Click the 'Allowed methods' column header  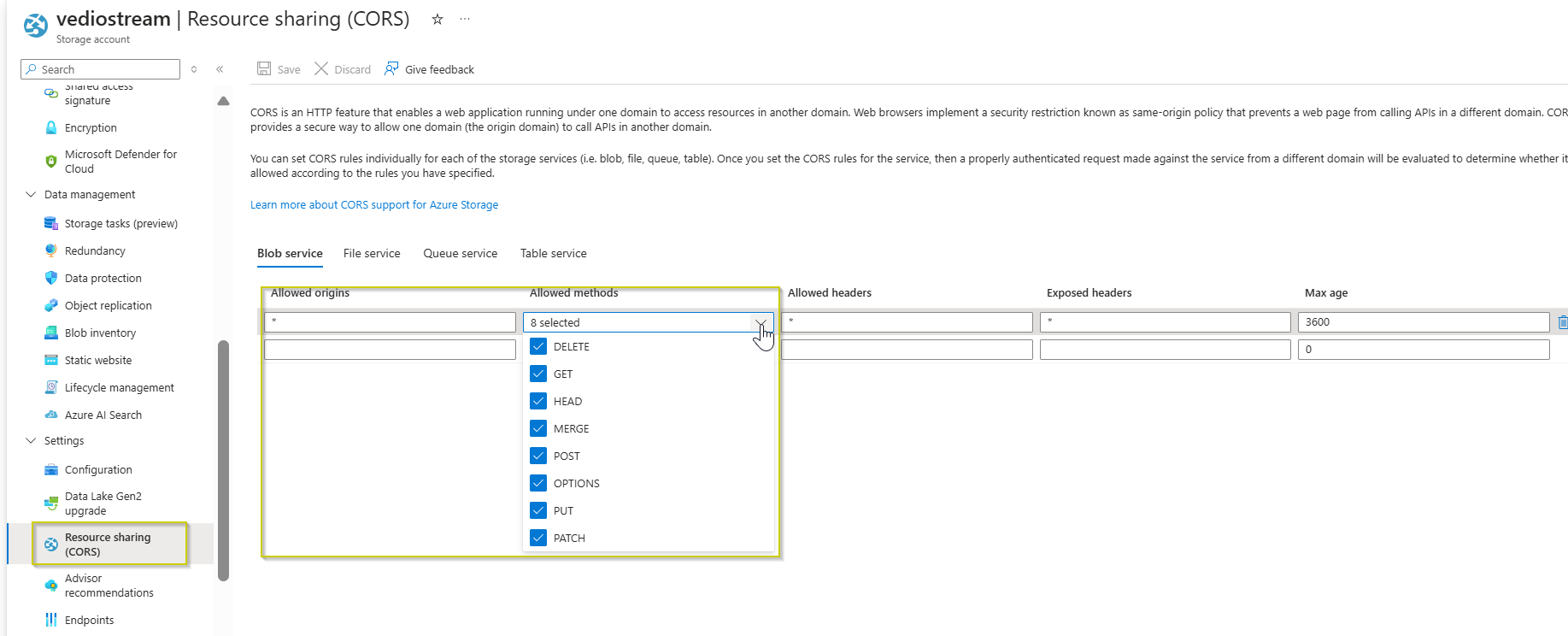tap(573, 292)
